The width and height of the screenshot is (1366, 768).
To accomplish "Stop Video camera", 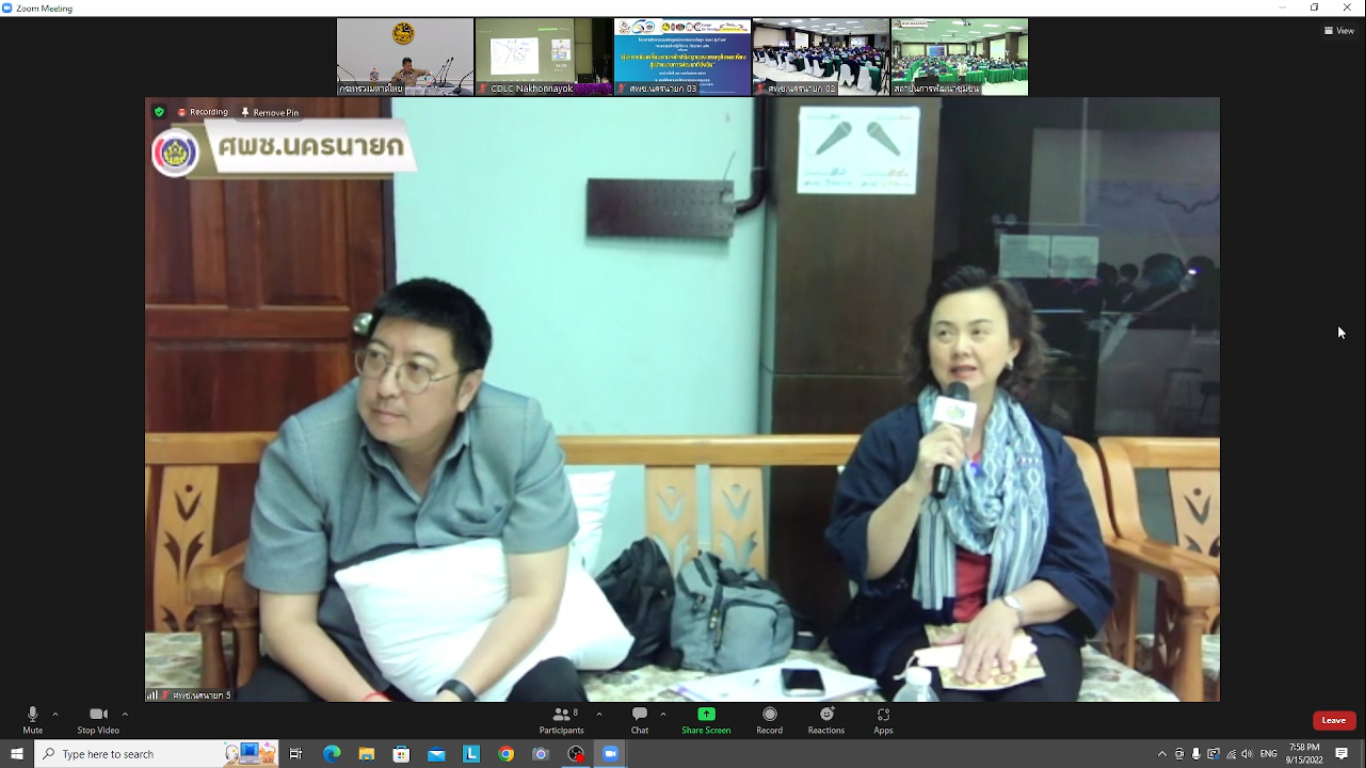I will (98, 719).
